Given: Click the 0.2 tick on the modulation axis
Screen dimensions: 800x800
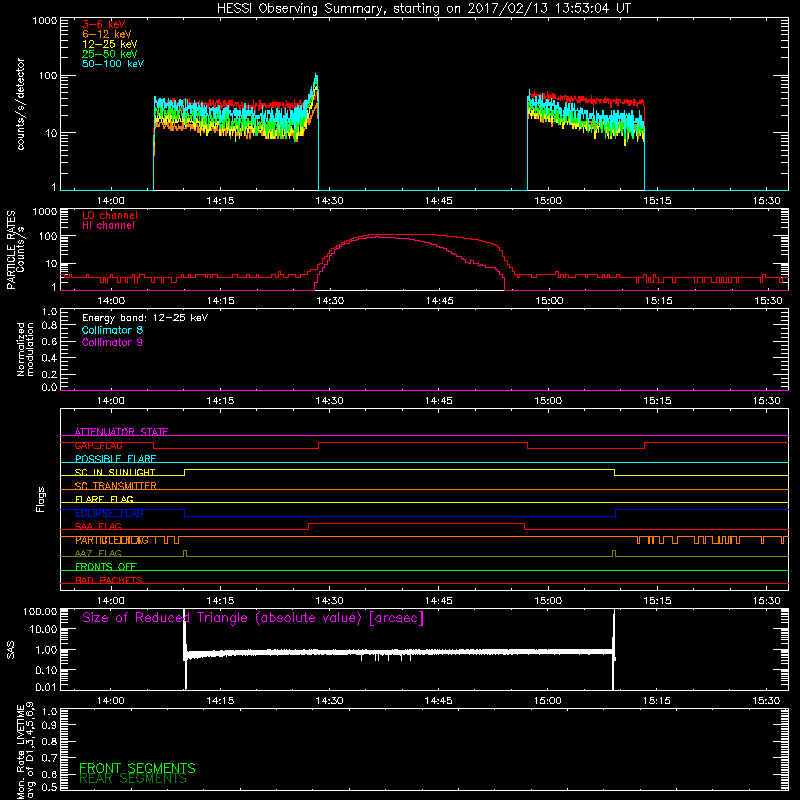Looking at the screenshot, I should tap(49, 374).
